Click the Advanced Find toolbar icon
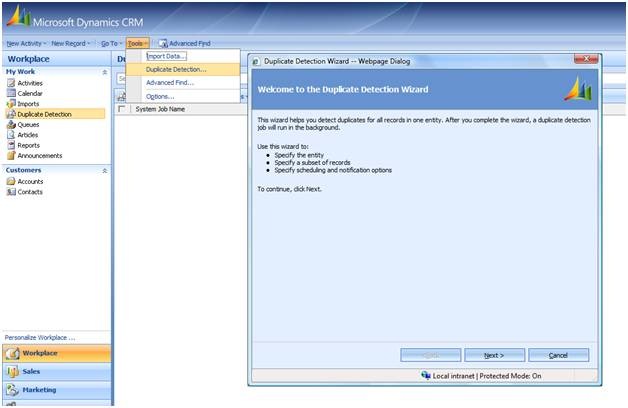Screen dimensions: 628x408 point(163,43)
